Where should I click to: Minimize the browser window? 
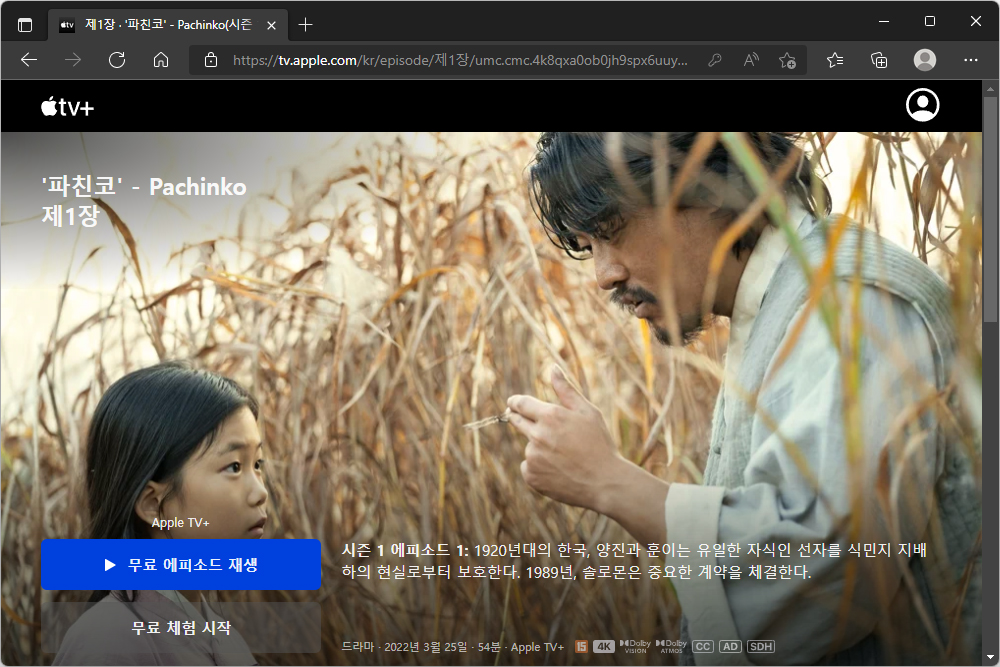(x=884, y=21)
